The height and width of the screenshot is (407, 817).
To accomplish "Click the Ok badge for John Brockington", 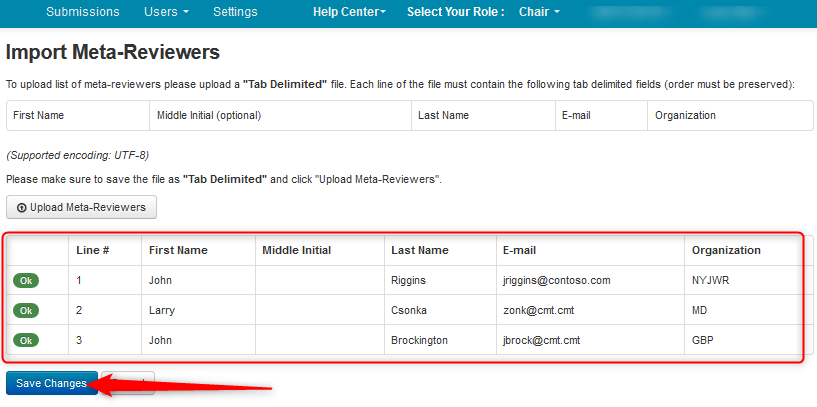I will point(25,340).
